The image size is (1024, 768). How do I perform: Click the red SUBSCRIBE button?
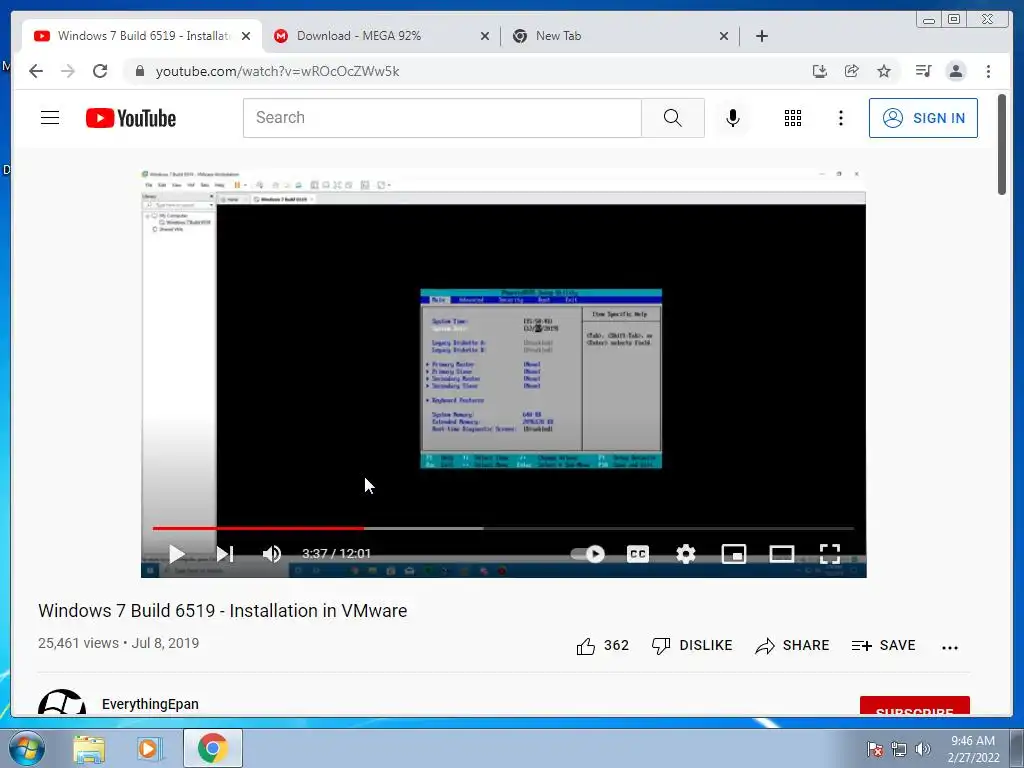pyautogui.click(x=914, y=706)
